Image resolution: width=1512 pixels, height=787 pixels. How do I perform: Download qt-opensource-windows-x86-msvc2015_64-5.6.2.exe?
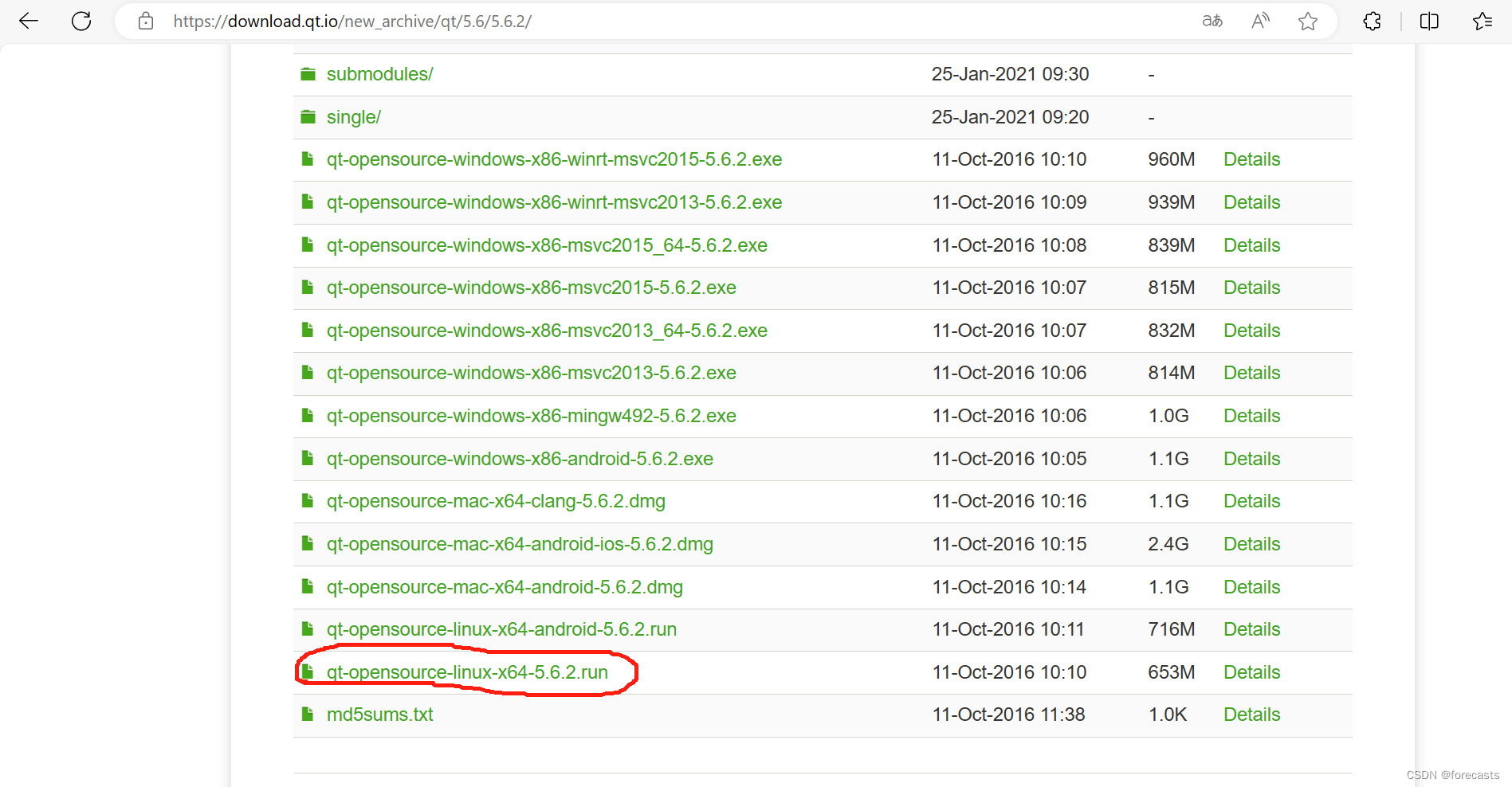[547, 245]
